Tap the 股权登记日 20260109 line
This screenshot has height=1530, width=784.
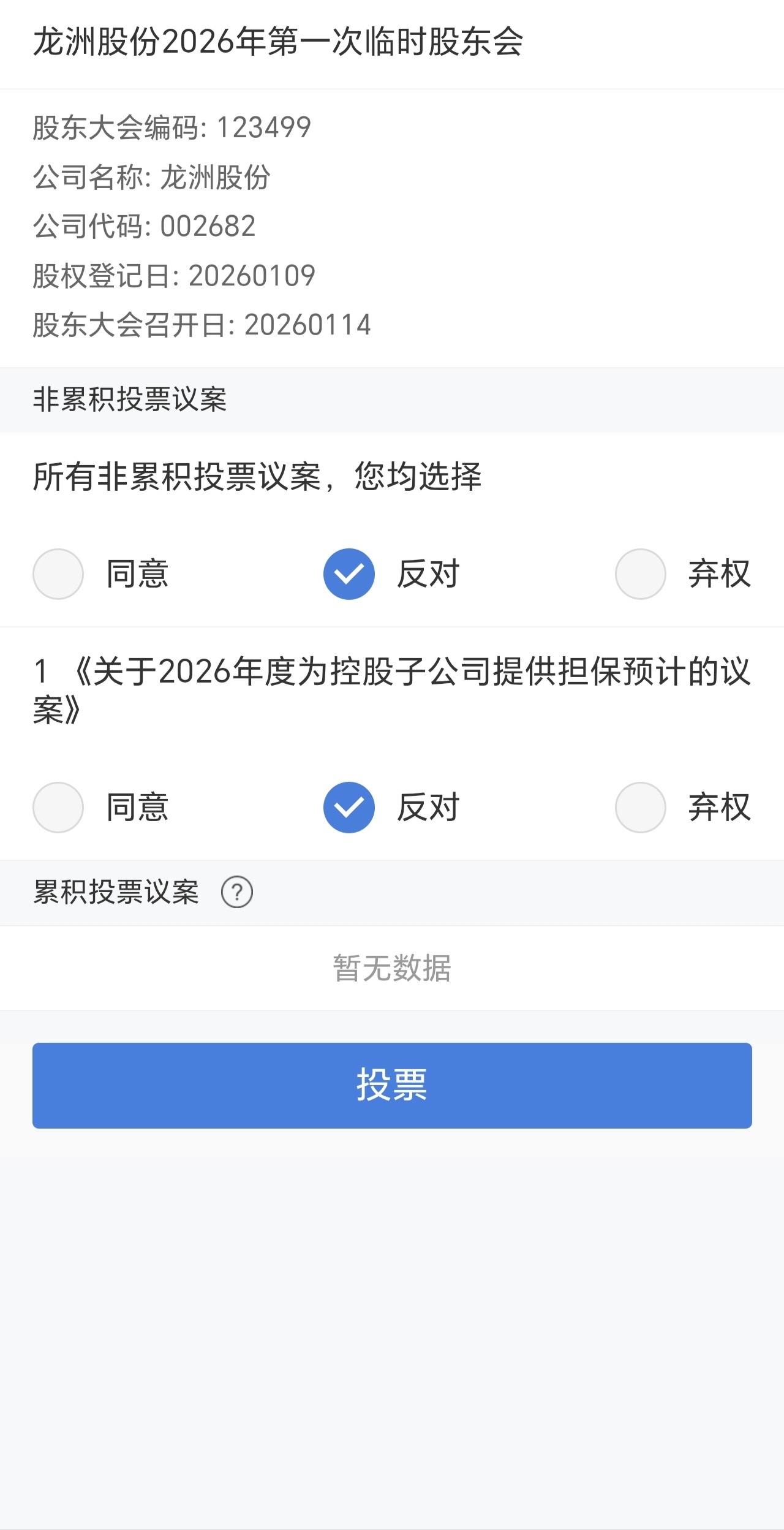174,276
